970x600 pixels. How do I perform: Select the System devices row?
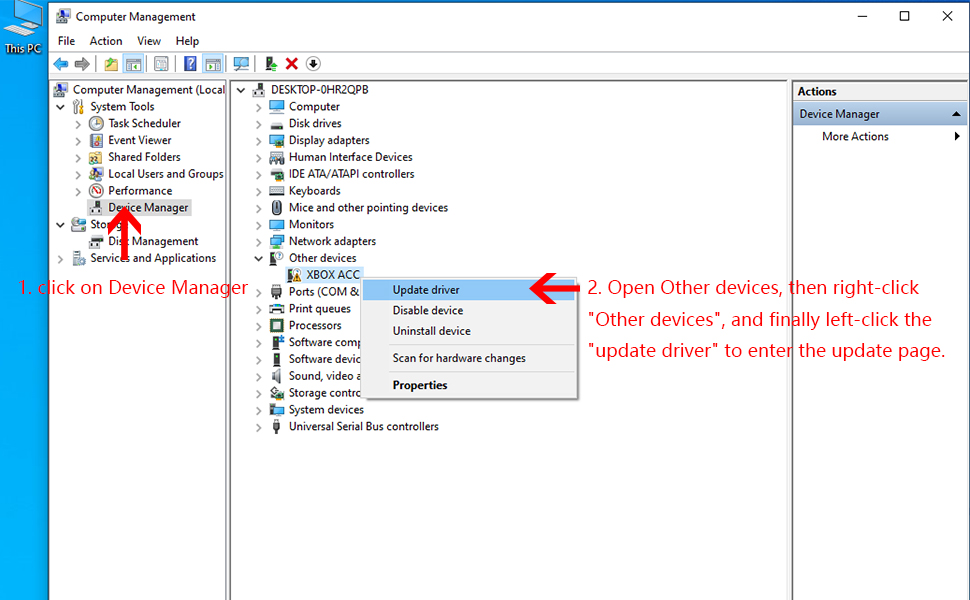[326, 409]
